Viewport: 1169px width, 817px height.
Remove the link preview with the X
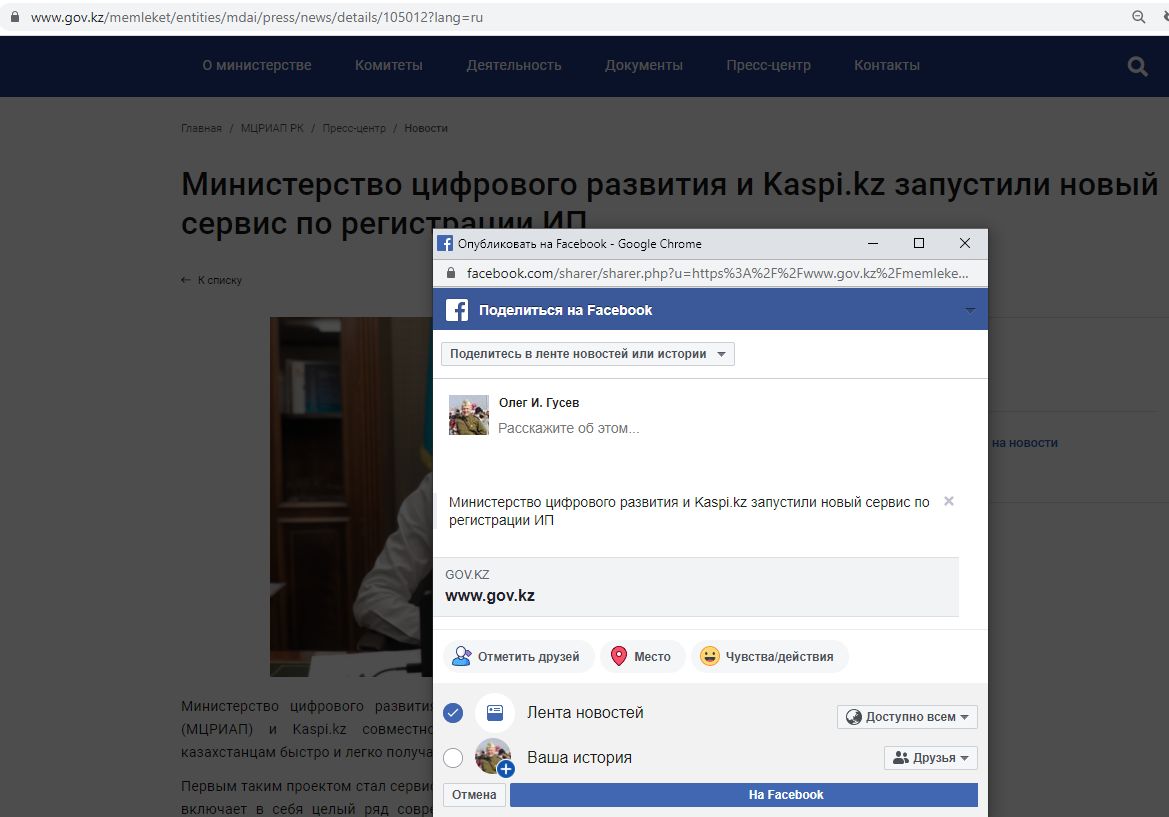click(x=949, y=501)
